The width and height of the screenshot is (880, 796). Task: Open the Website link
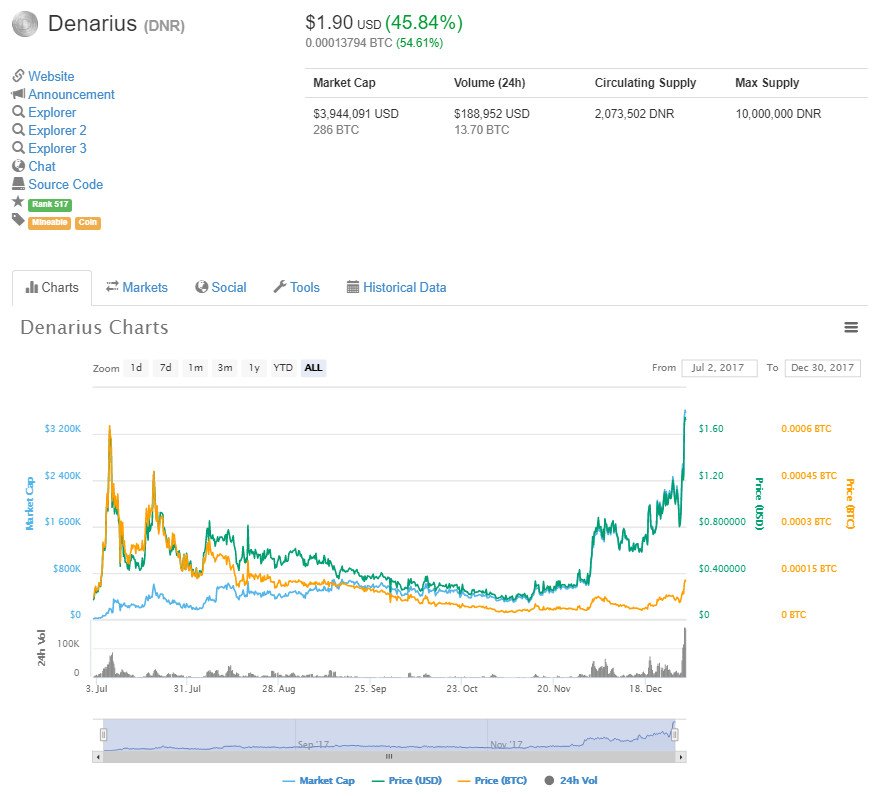51,76
